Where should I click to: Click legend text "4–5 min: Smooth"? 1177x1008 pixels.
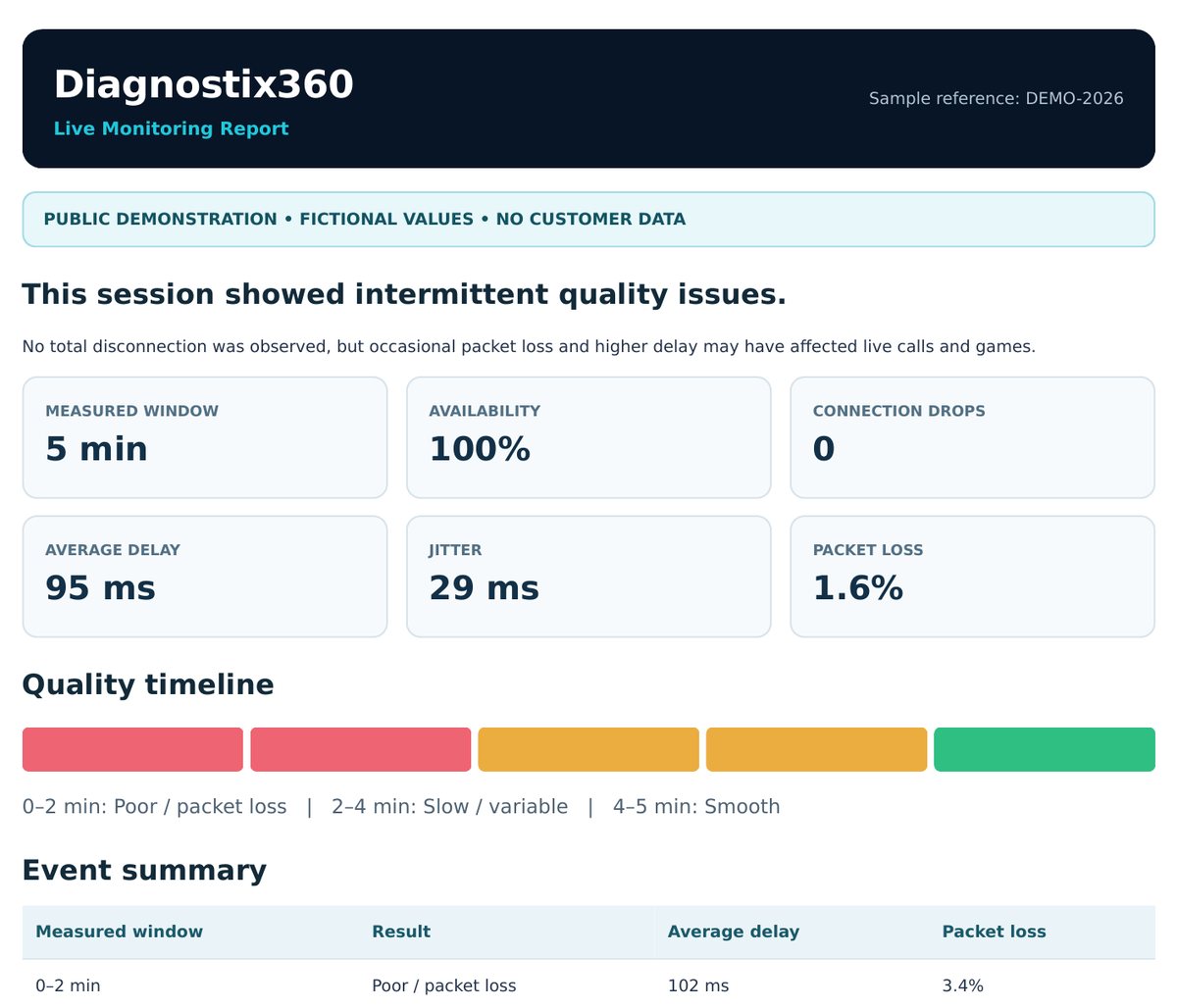tap(696, 807)
